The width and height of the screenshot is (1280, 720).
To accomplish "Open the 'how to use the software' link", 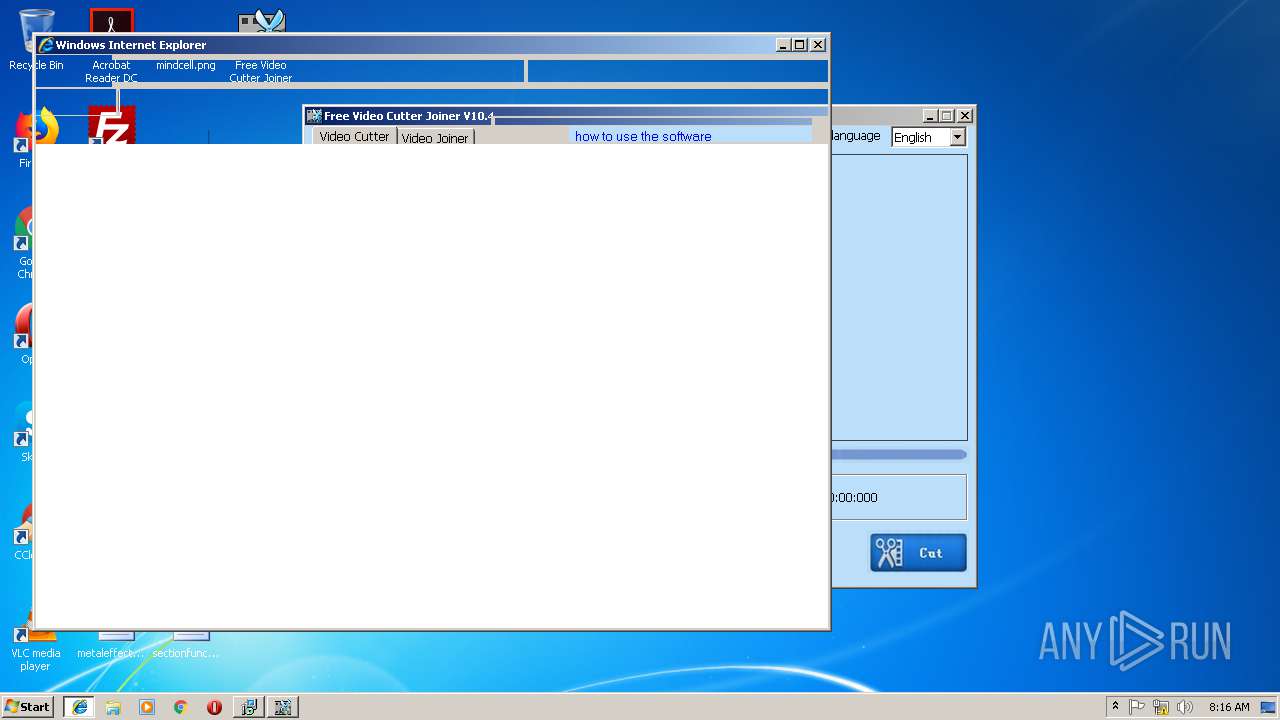I will [643, 136].
